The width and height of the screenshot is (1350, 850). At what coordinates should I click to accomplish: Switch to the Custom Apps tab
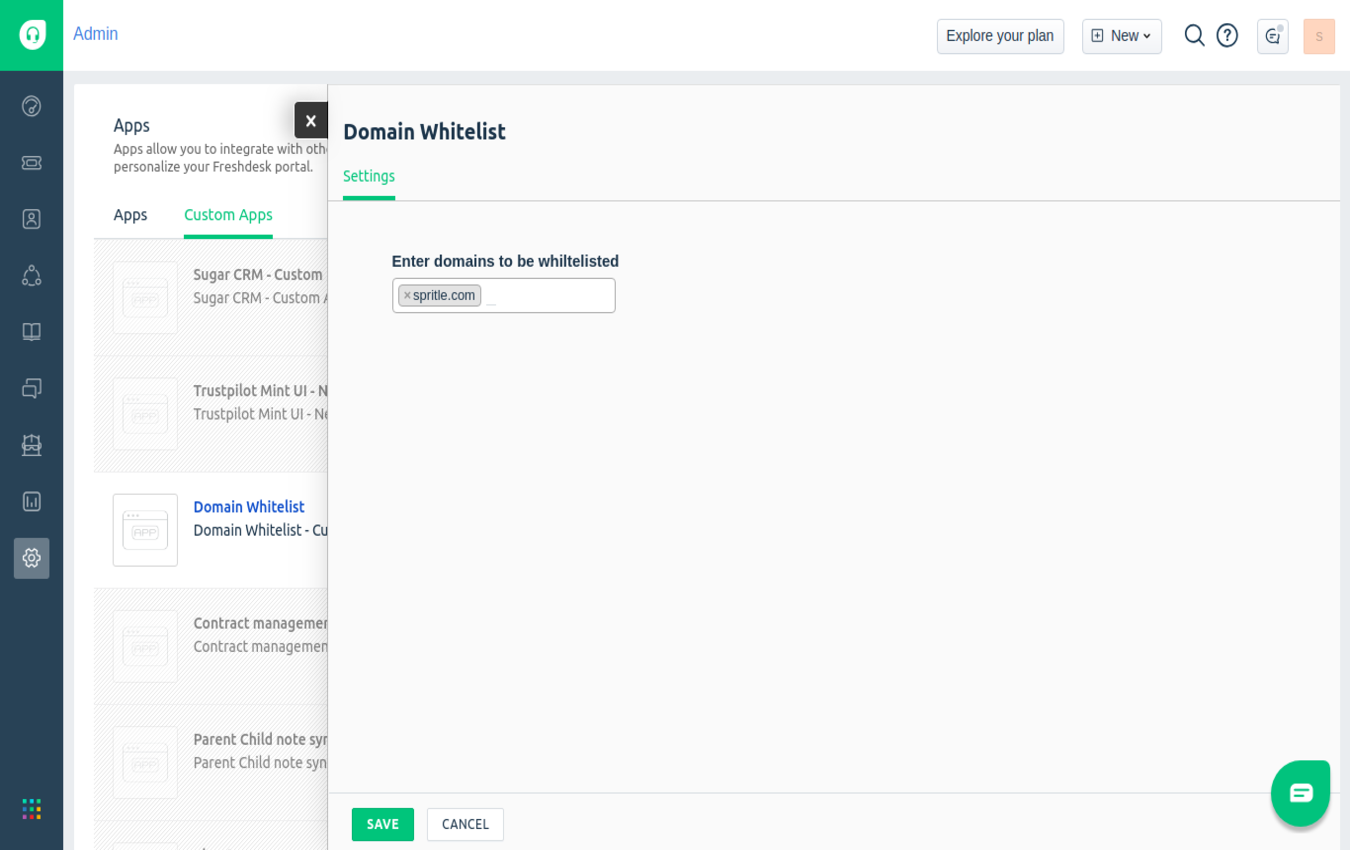pos(228,215)
